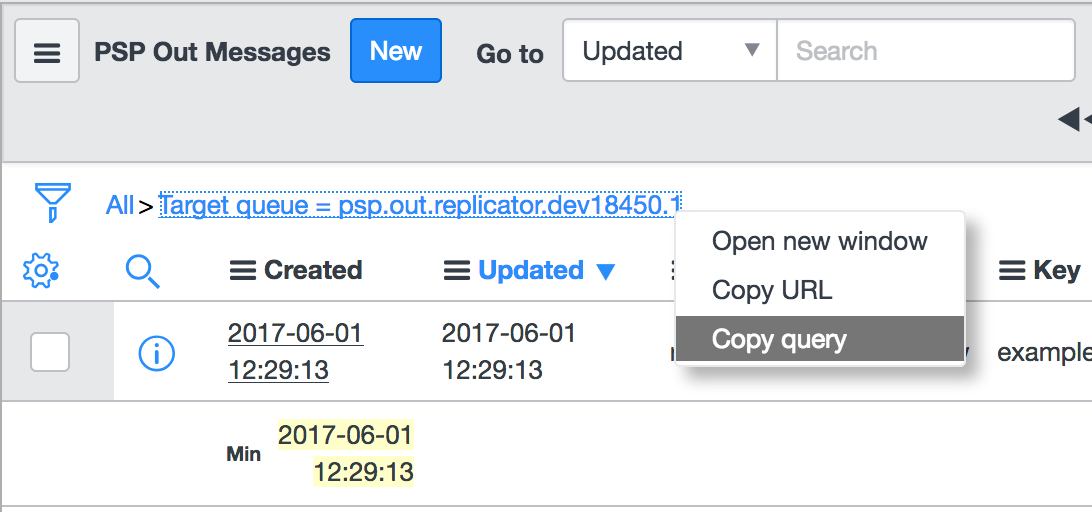
Task: Toggle Updated column sort arrow
Action: point(606,272)
